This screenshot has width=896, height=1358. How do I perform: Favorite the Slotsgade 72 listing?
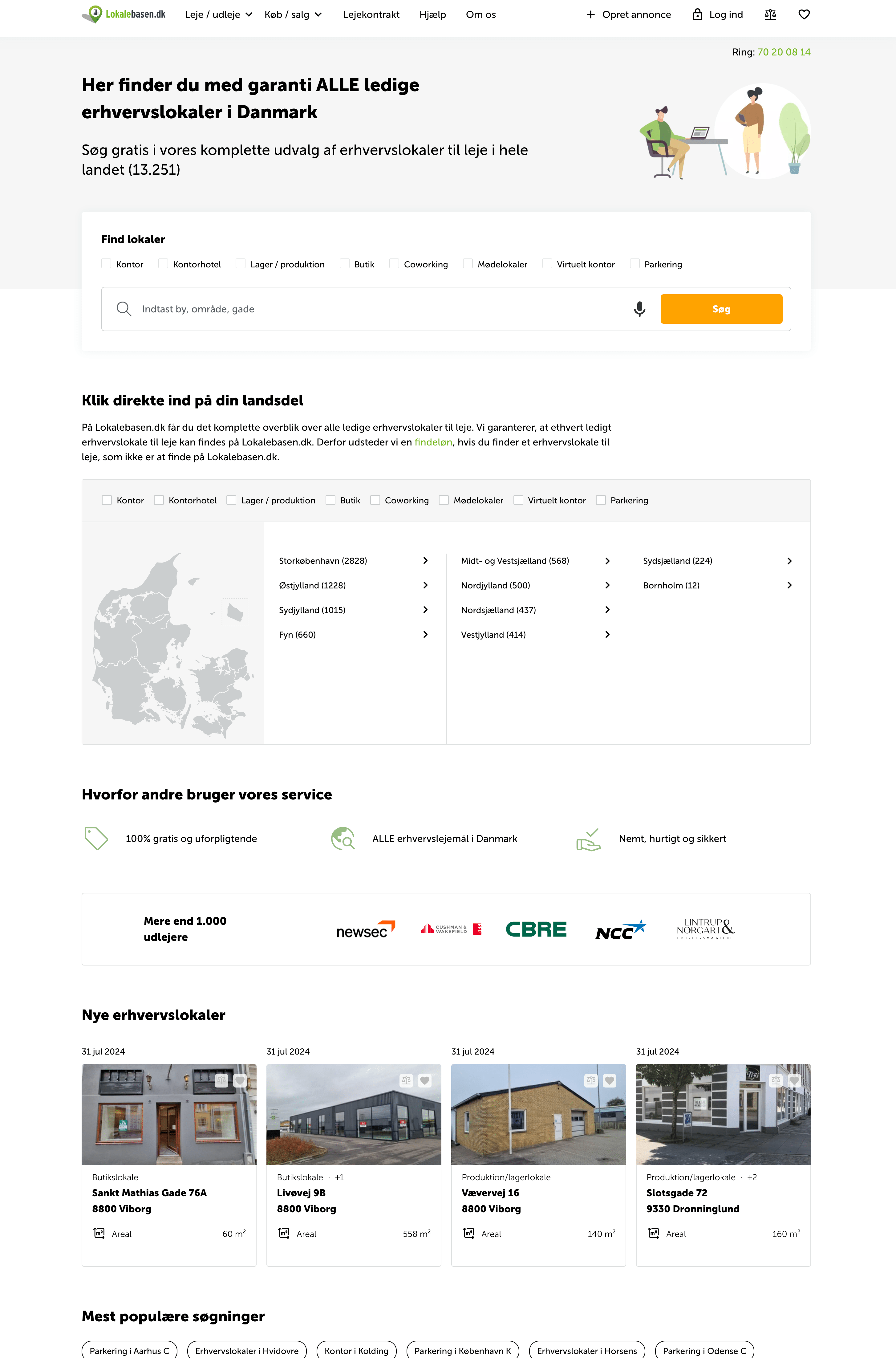coord(794,1081)
